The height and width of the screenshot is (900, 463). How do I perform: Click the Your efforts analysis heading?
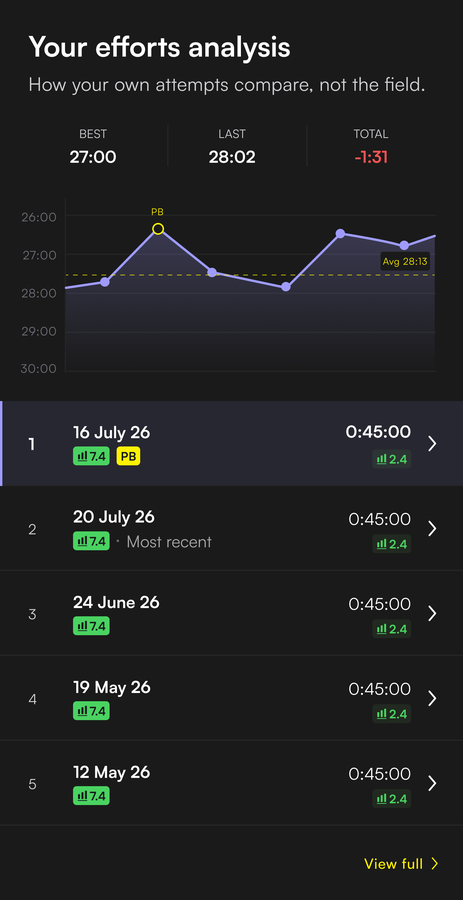point(159,47)
